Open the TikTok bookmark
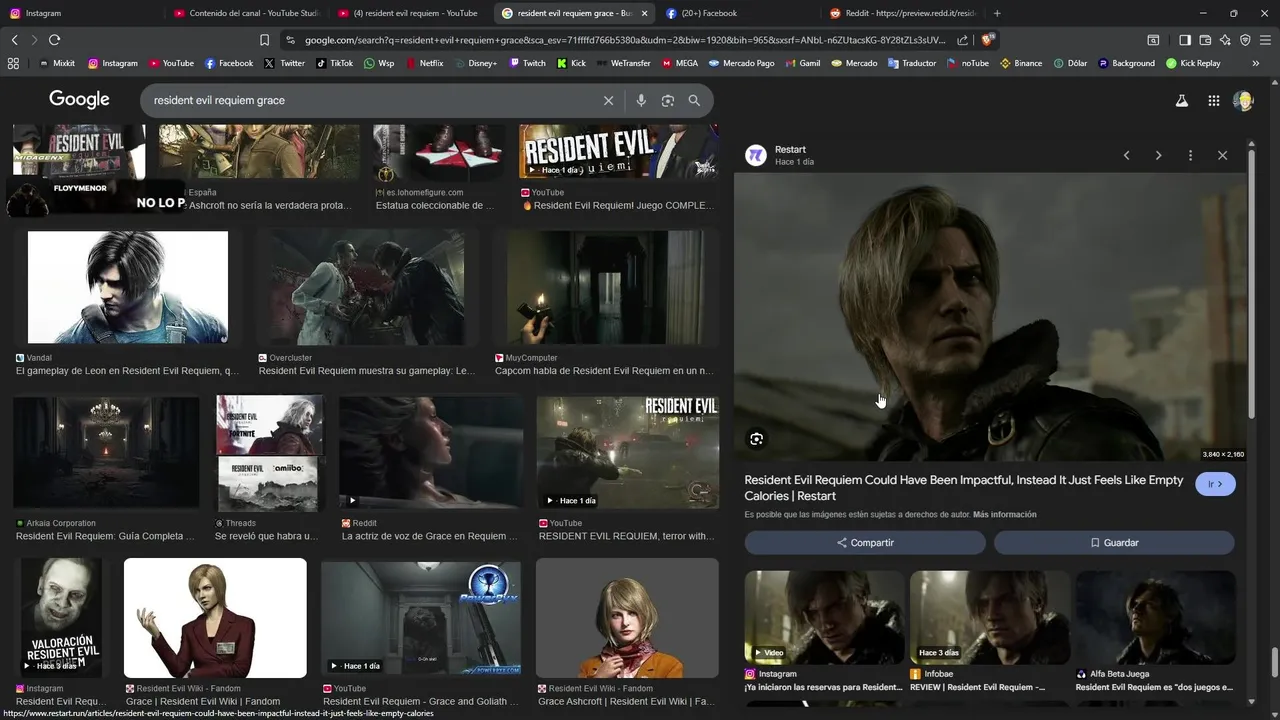 [x=335, y=63]
